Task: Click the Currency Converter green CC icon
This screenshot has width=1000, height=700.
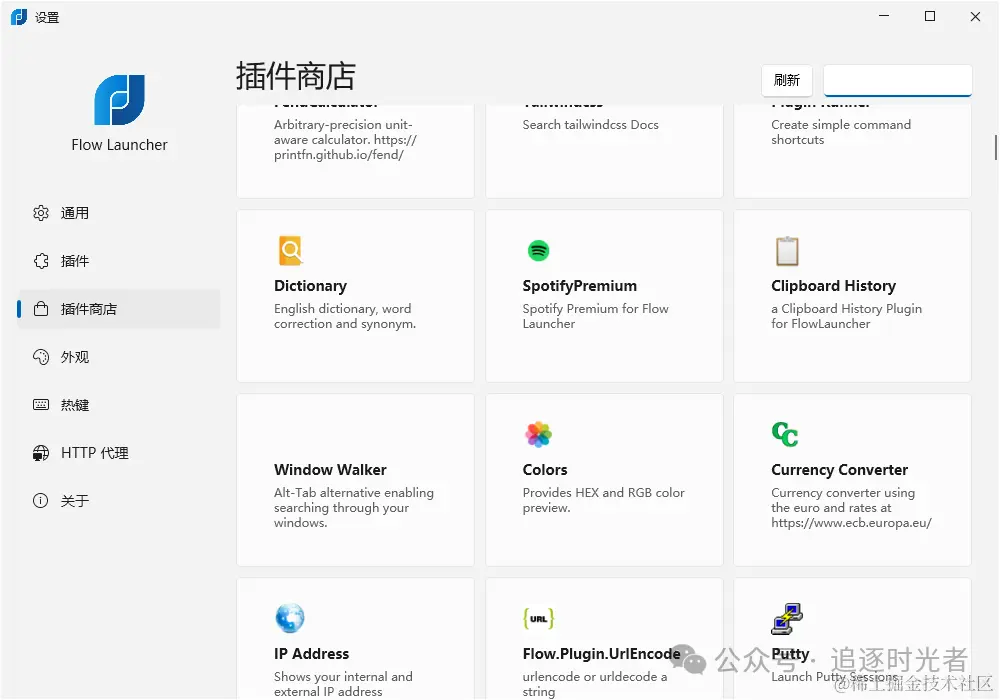Action: point(785,434)
